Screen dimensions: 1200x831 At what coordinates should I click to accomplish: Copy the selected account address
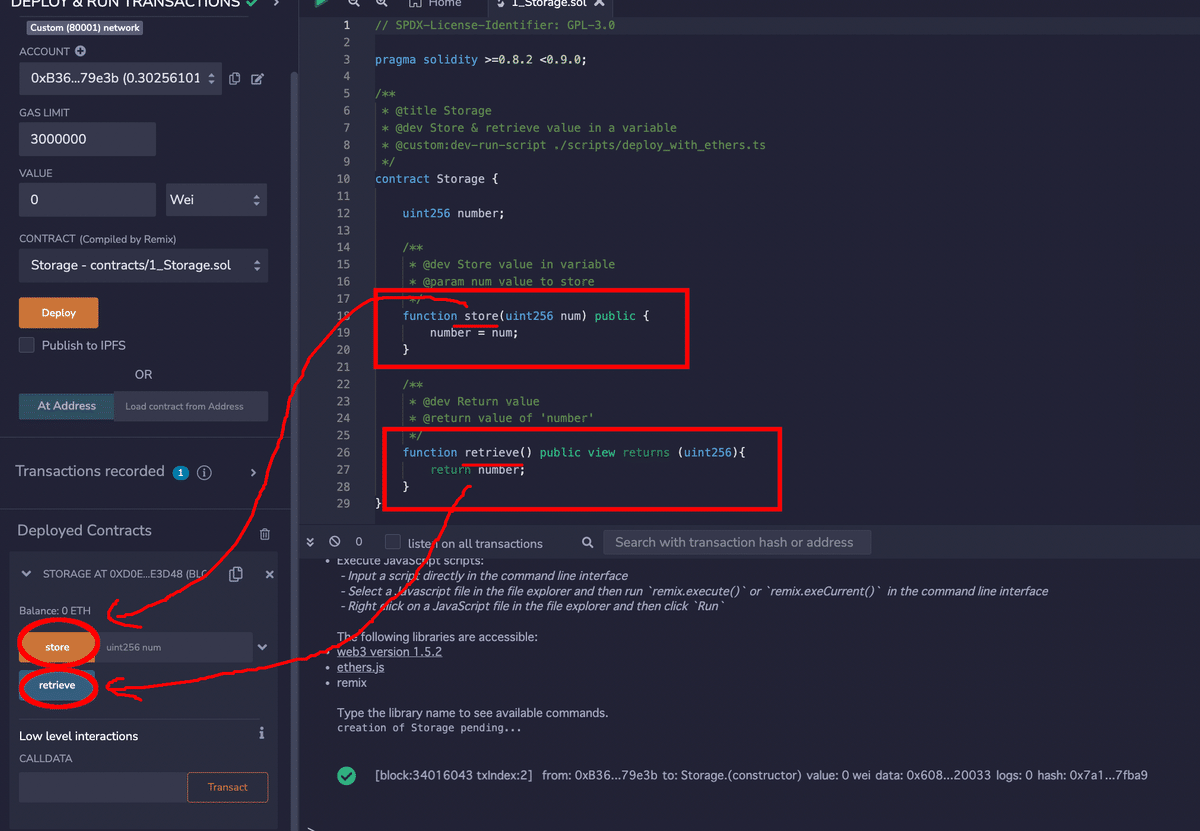(234, 78)
